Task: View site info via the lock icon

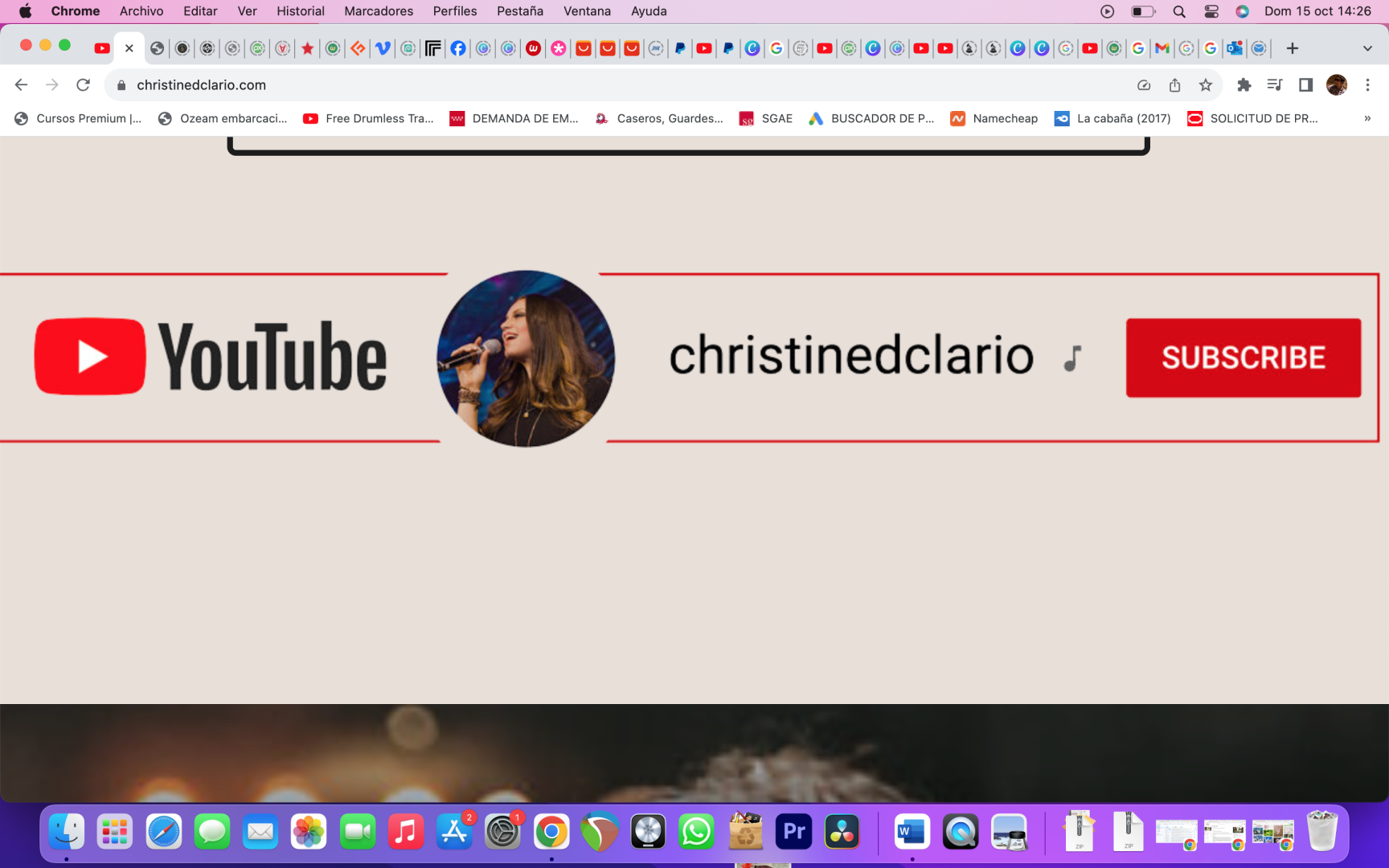Action: (x=121, y=85)
